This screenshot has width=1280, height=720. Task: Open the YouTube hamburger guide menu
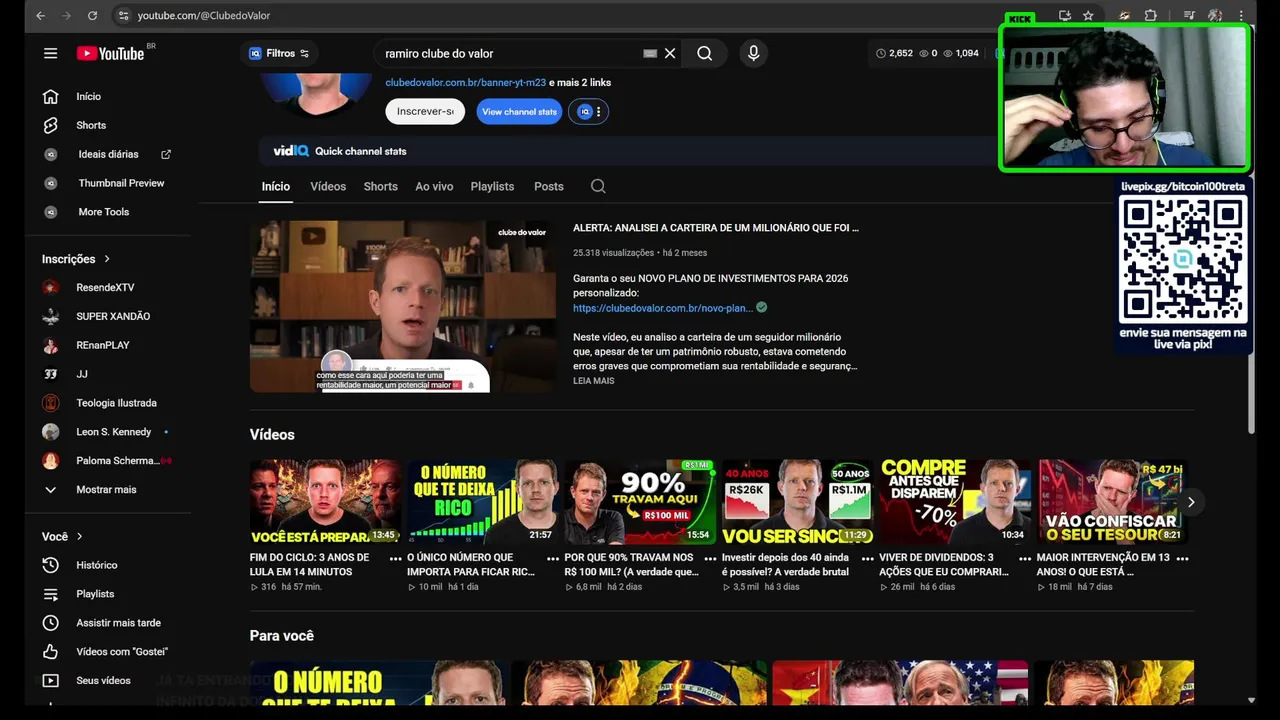[50, 53]
